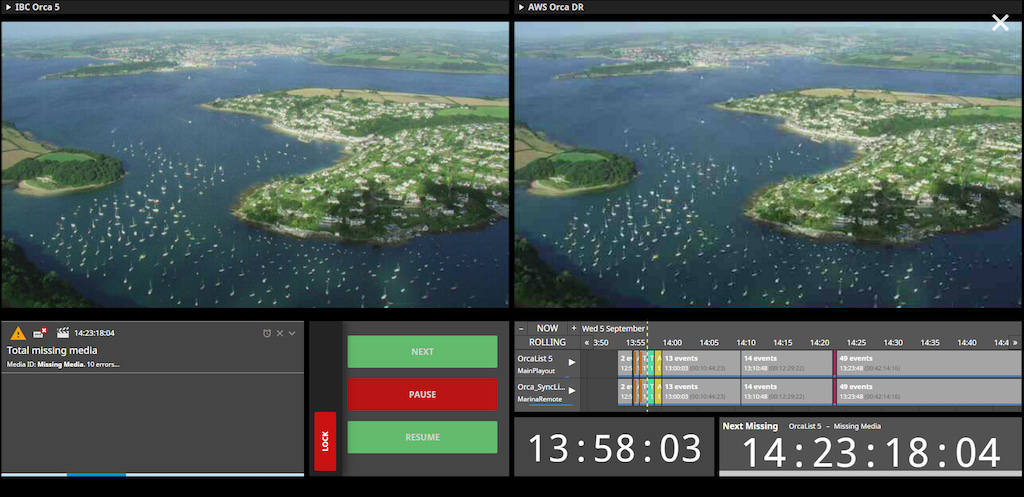The image size is (1024, 497).
Task: Click the 14:40 time ruler label
Action: [967, 343]
